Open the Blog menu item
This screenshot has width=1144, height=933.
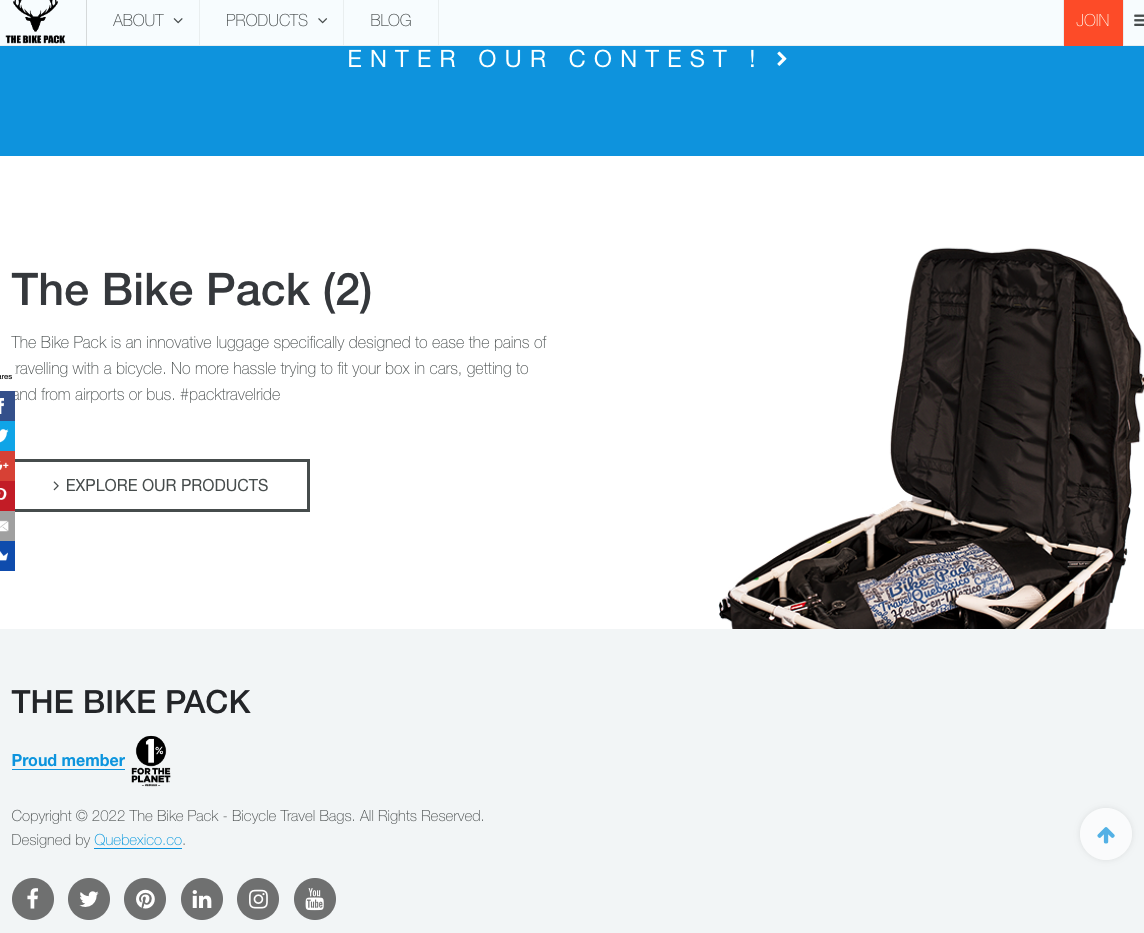click(390, 20)
